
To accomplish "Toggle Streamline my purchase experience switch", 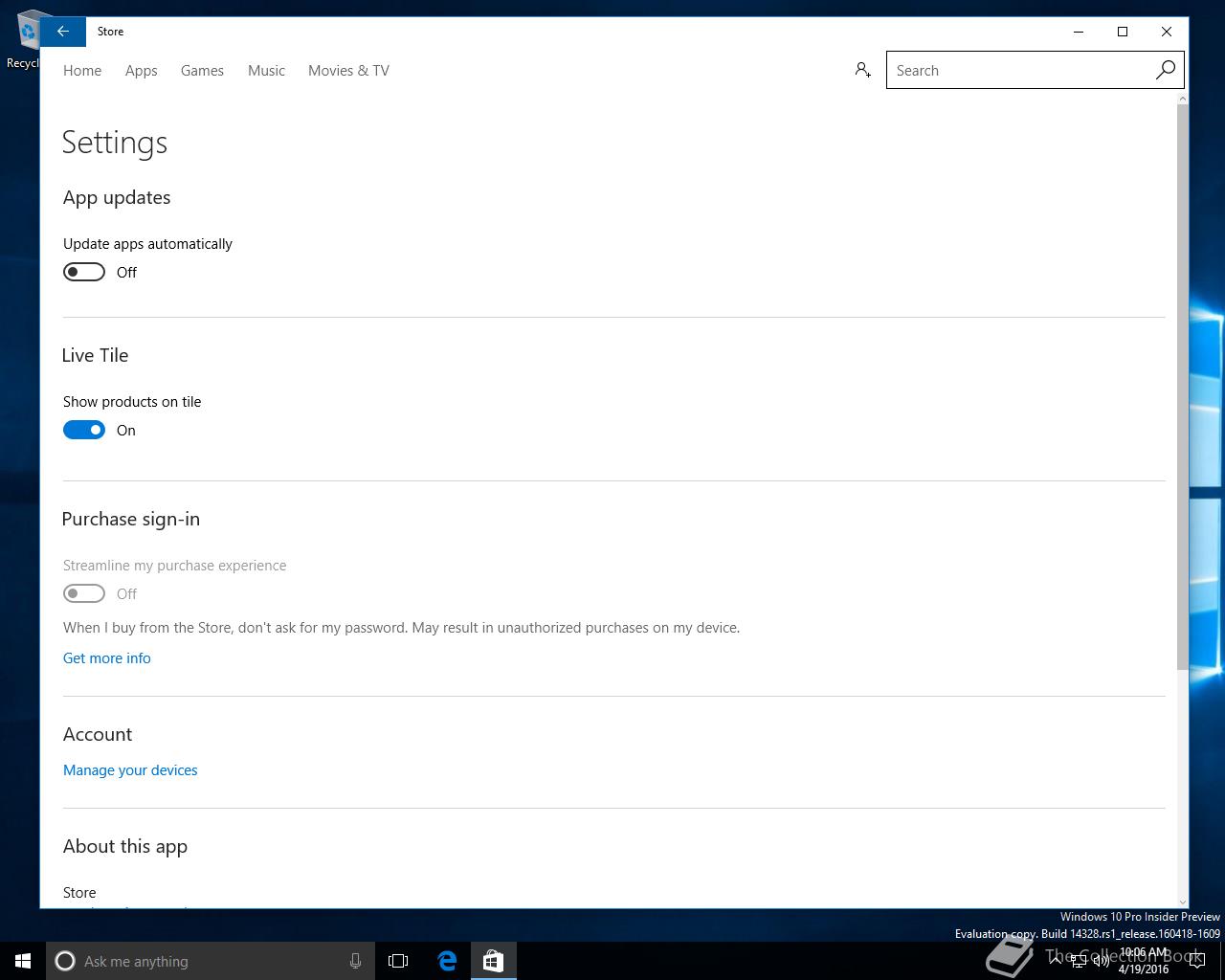I will click(84, 593).
